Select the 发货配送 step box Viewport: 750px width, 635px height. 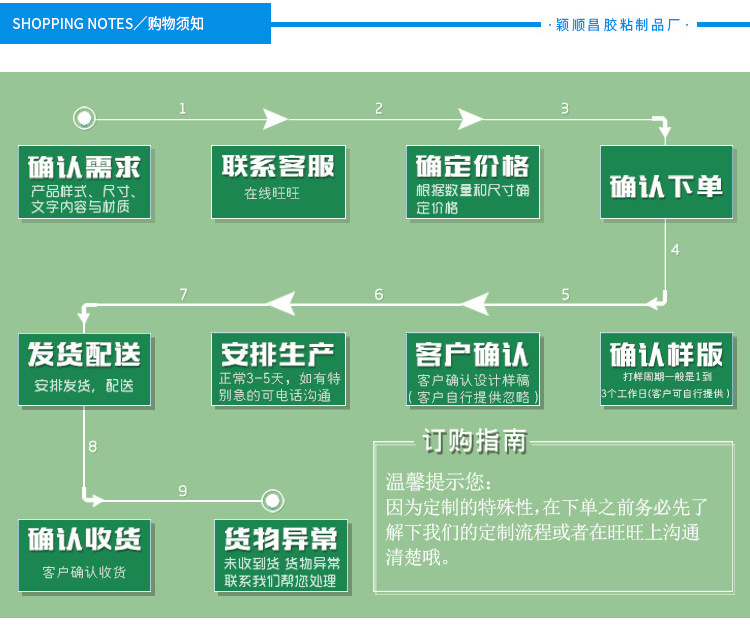point(85,369)
